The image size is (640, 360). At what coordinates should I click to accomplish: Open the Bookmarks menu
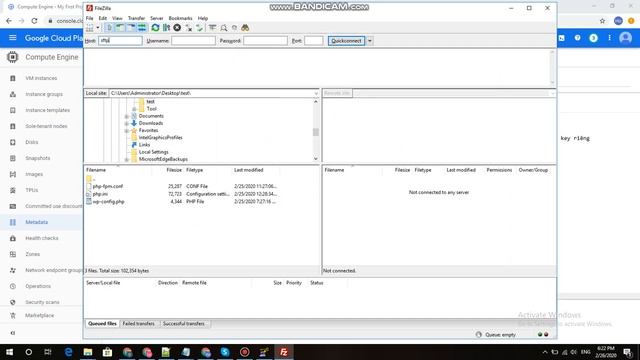(x=180, y=18)
